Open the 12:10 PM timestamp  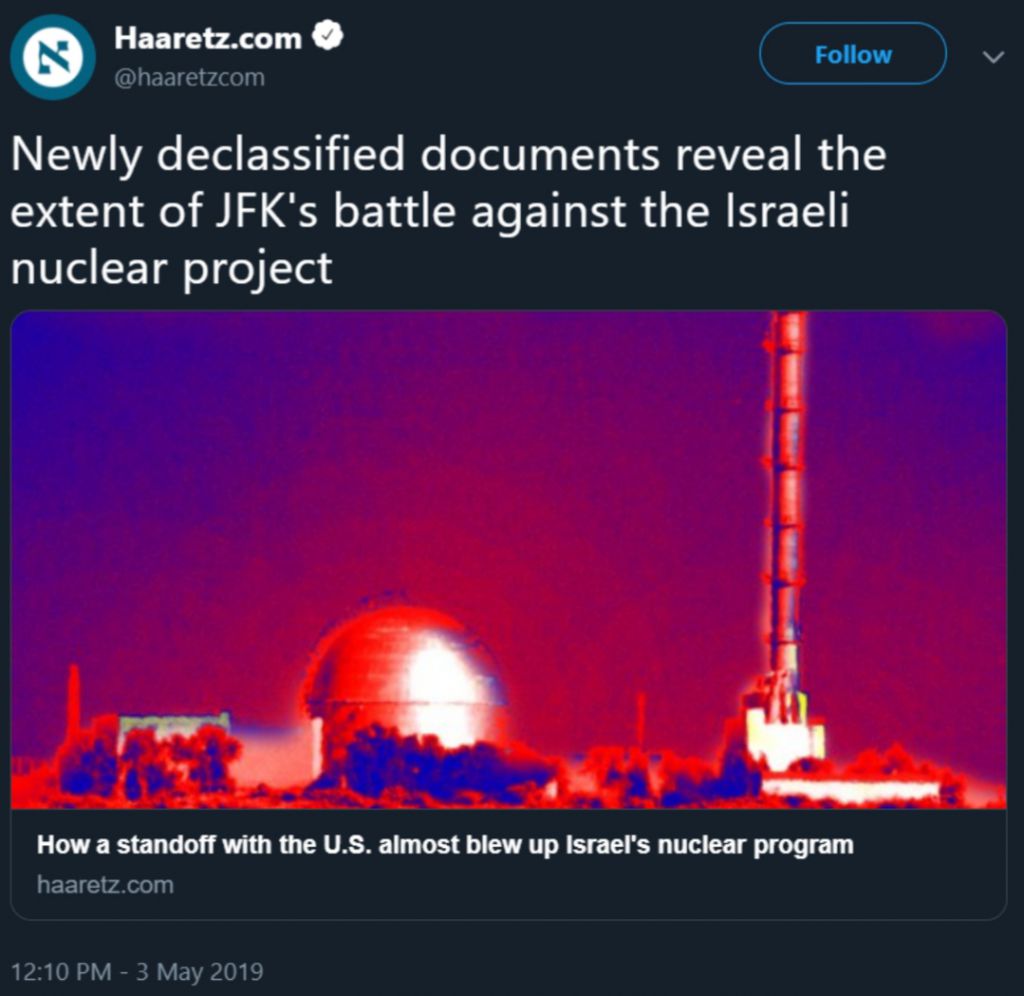[x=61, y=972]
